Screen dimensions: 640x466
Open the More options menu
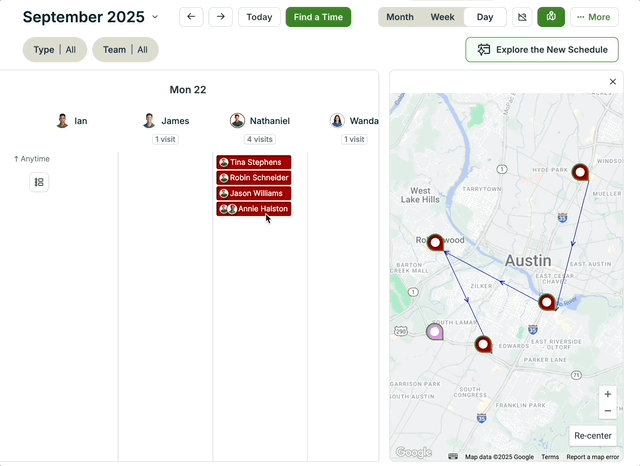pos(594,17)
